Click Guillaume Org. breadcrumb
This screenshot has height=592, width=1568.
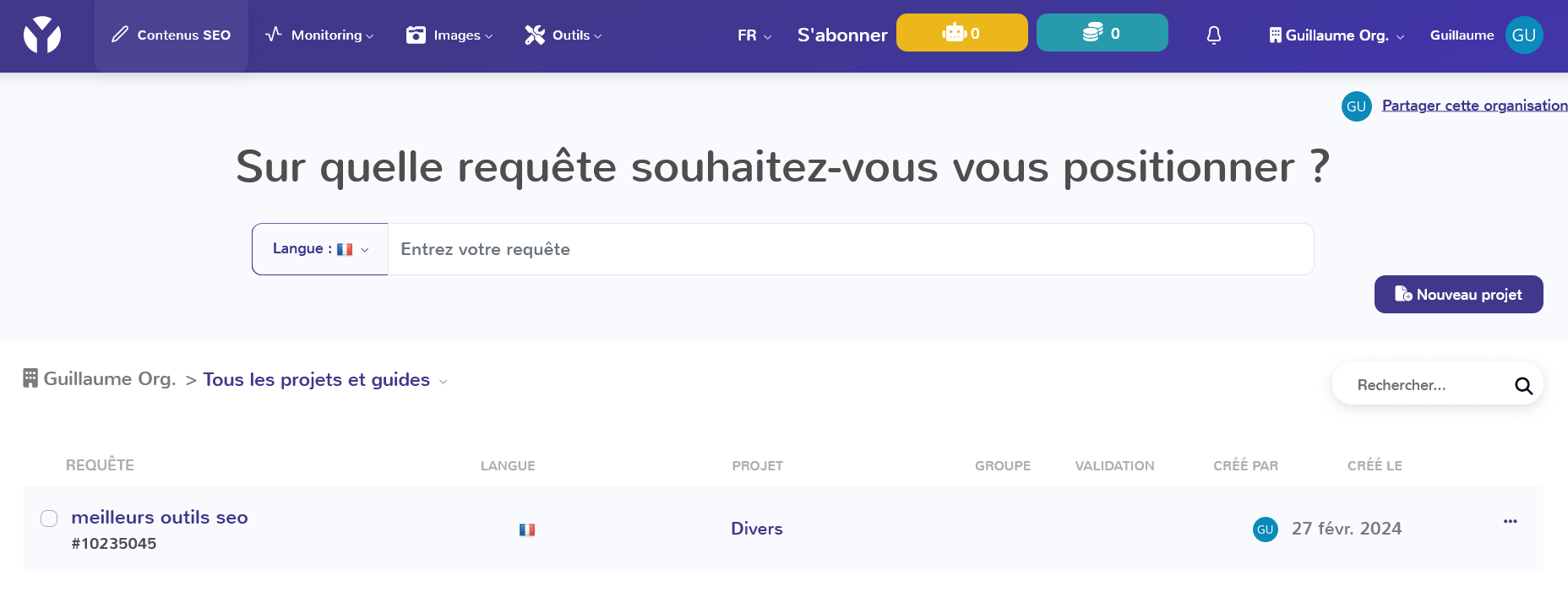(x=100, y=378)
